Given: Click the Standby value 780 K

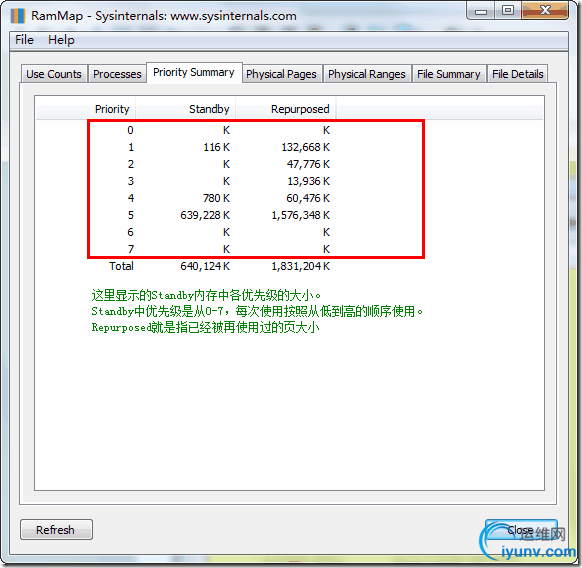Looking at the screenshot, I should (x=217, y=198).
